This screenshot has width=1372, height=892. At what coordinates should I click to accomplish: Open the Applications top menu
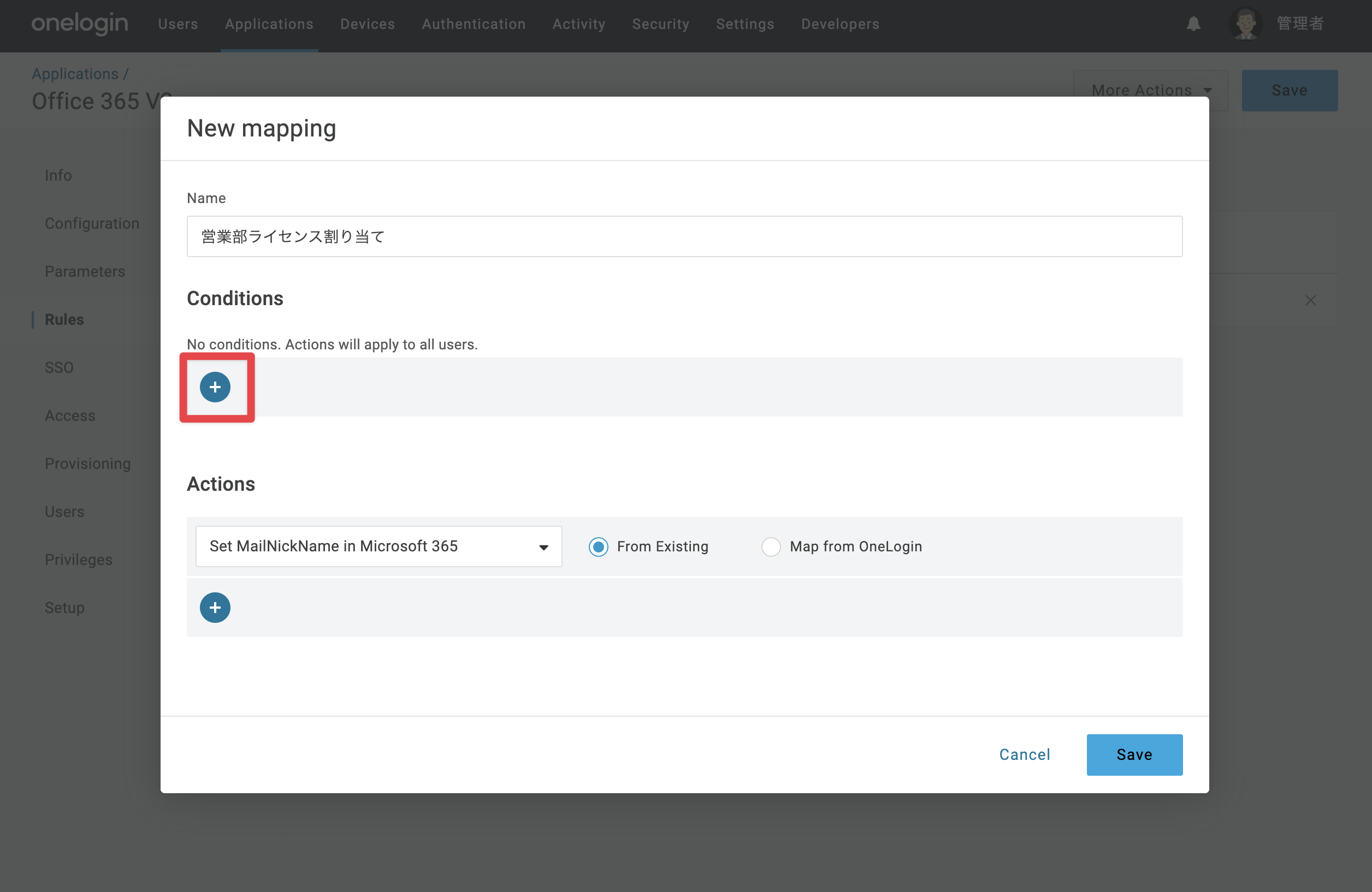(x=269, y=24)
